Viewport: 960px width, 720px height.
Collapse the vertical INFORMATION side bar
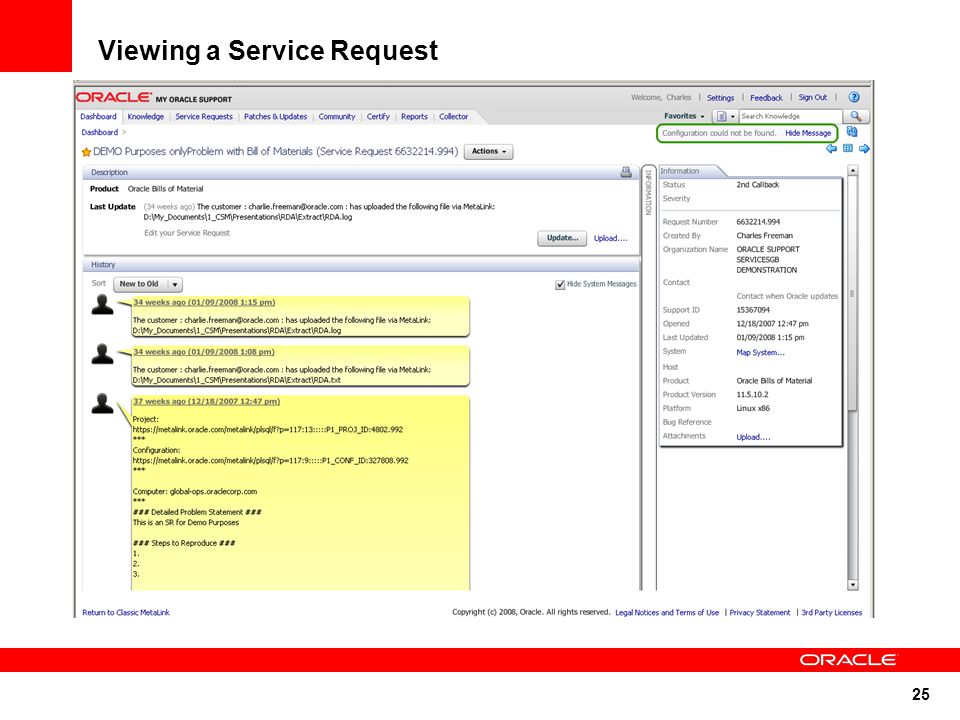(648, 193)
